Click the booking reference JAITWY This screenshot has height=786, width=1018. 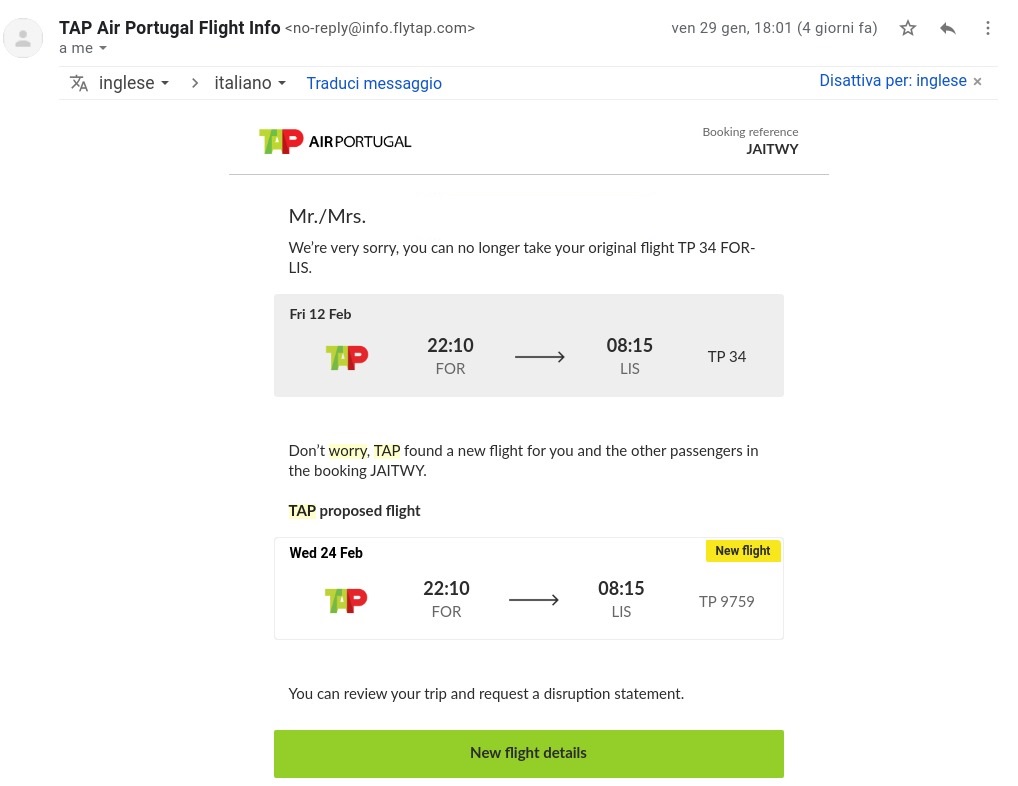(772, 149)
